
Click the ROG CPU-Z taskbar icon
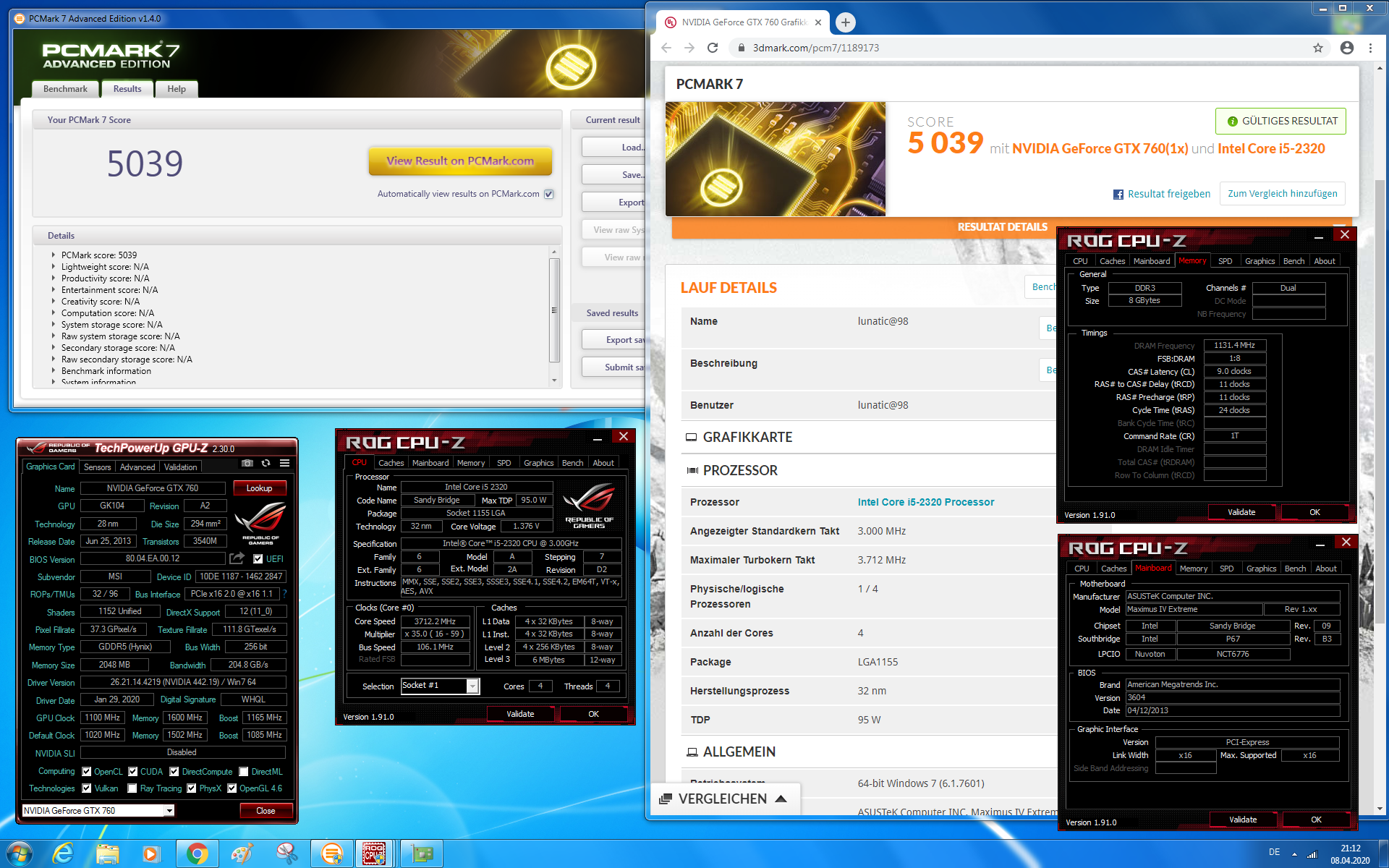pyautogui.click(x=374, y=854)
